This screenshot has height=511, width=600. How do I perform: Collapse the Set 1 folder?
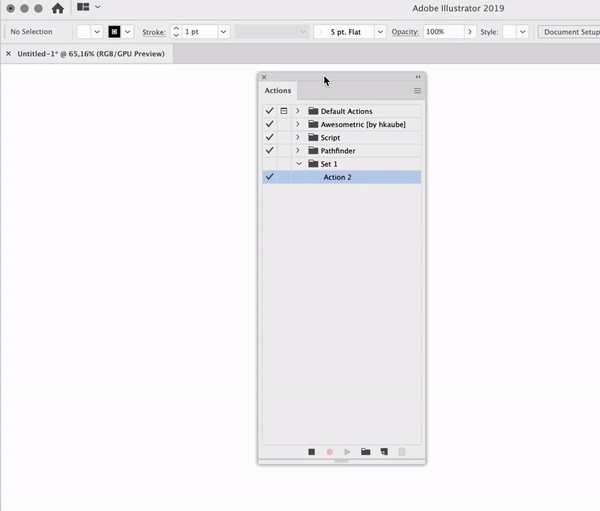tap(299, 163)
